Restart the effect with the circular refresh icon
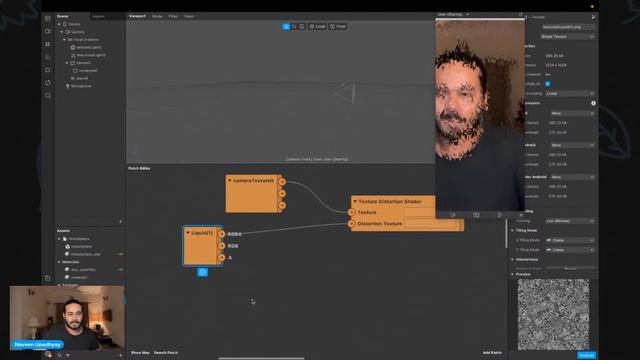 click(x=48, y=83)
